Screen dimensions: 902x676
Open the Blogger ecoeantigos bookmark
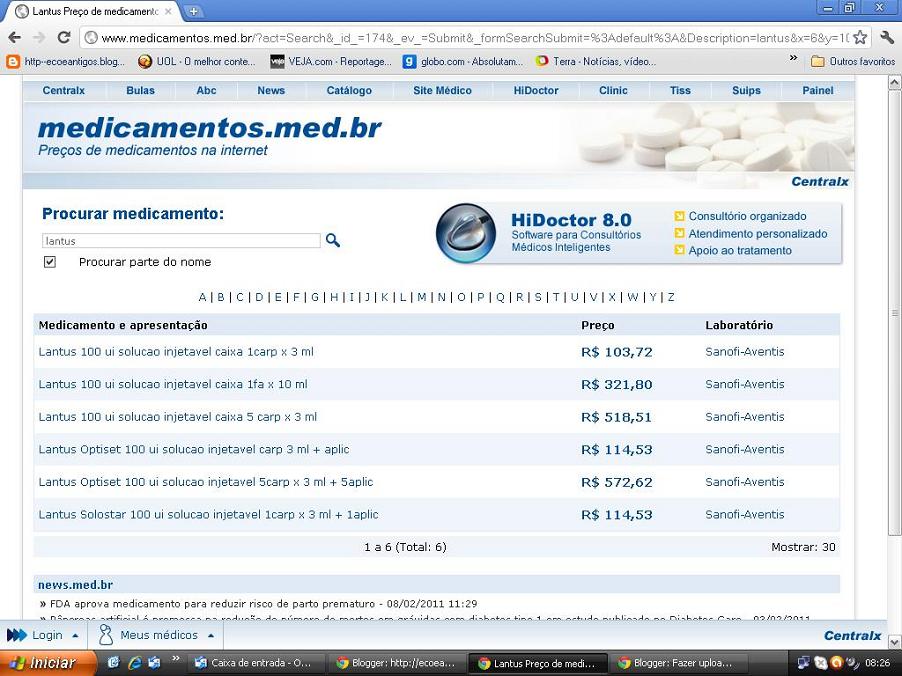click(66, 62)
